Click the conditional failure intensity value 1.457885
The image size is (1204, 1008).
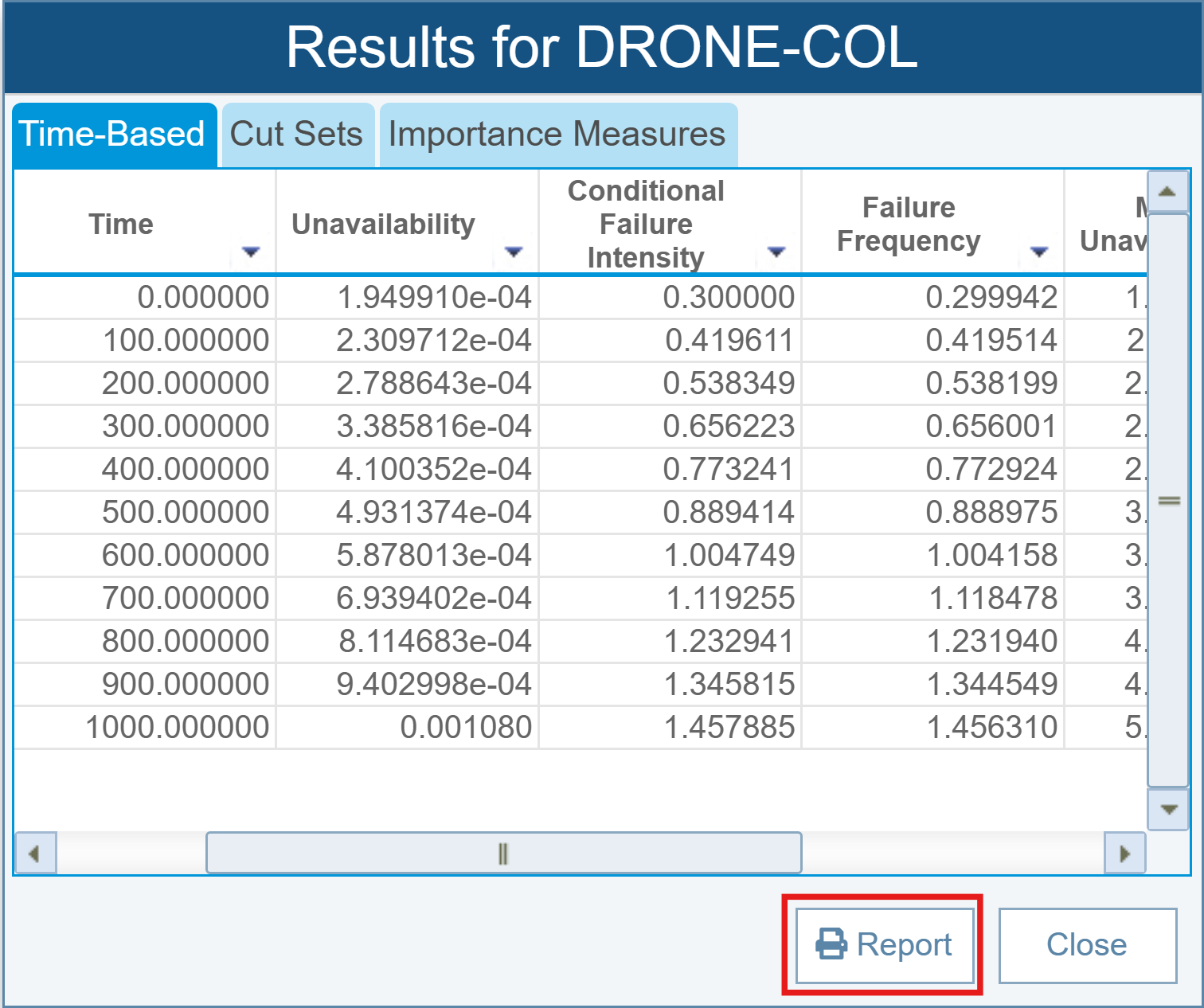pos(729,727)
